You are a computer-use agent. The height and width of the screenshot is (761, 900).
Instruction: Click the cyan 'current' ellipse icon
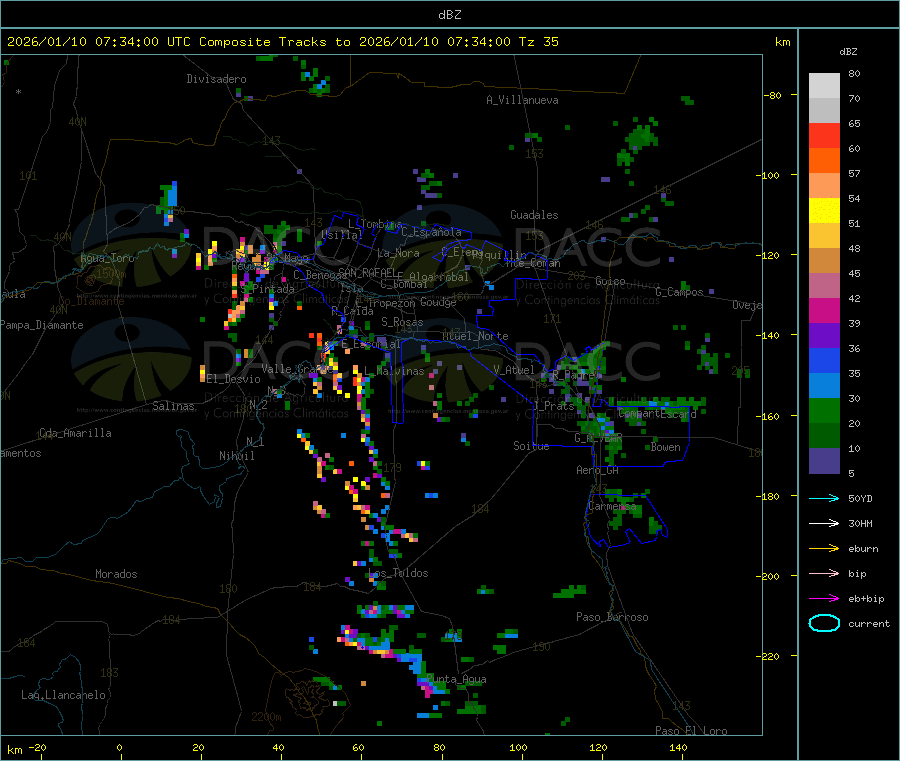click(824, 623)
